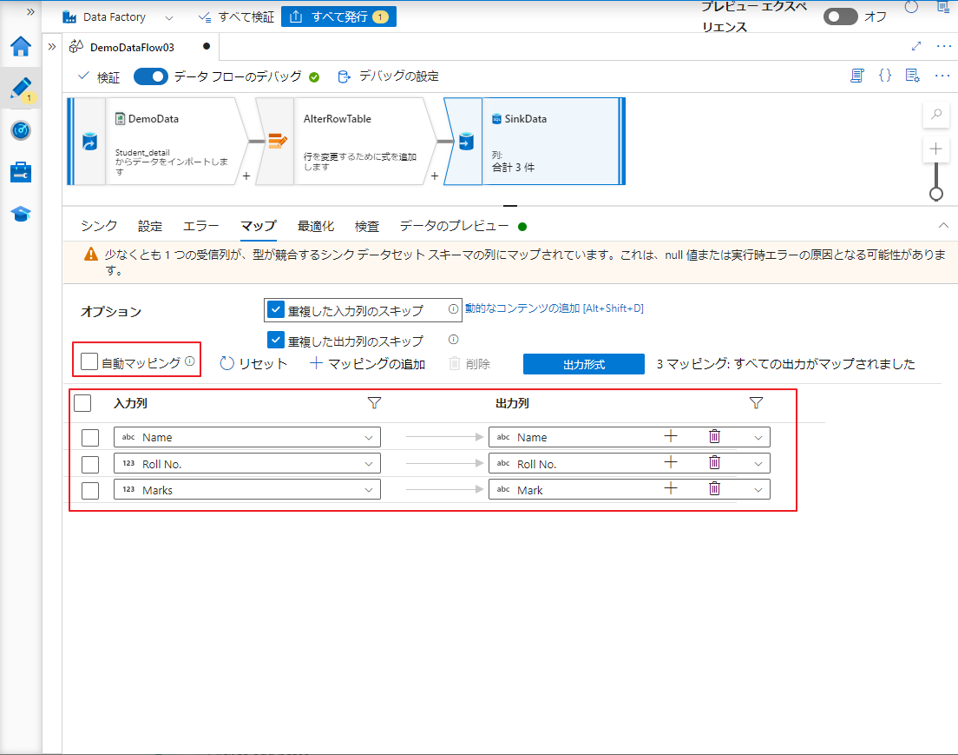Viewport: 958px width, 755px height.
Task: Click the 出力形式 button
Action: tap(583, 364)
